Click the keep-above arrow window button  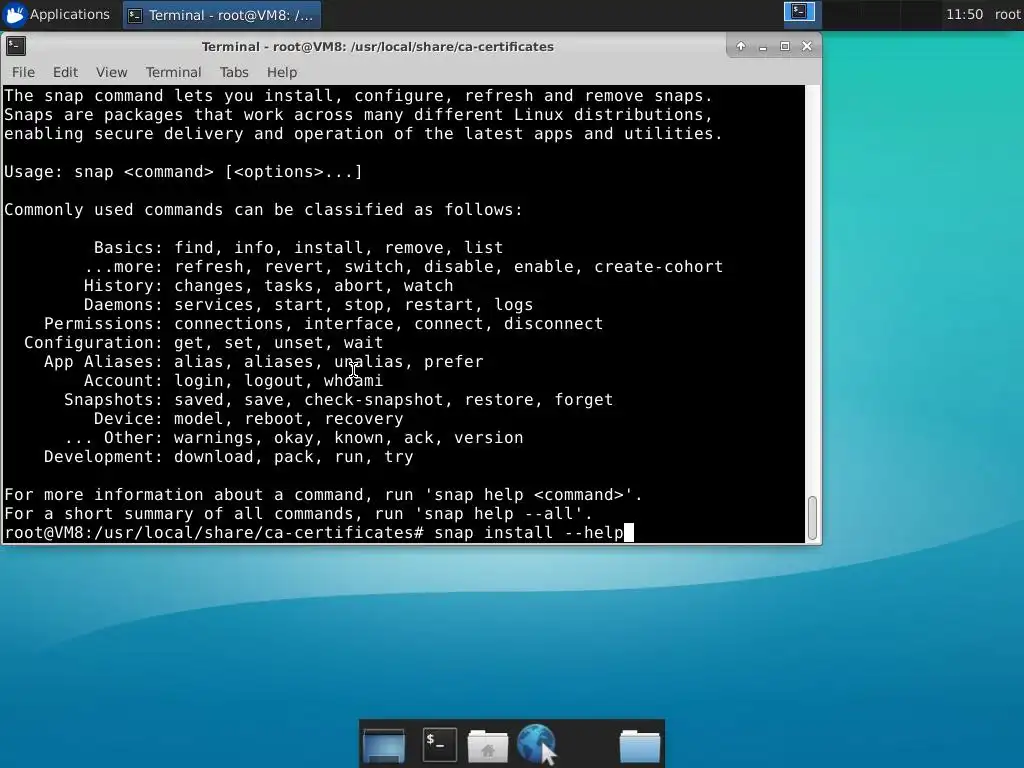(741, 46)
